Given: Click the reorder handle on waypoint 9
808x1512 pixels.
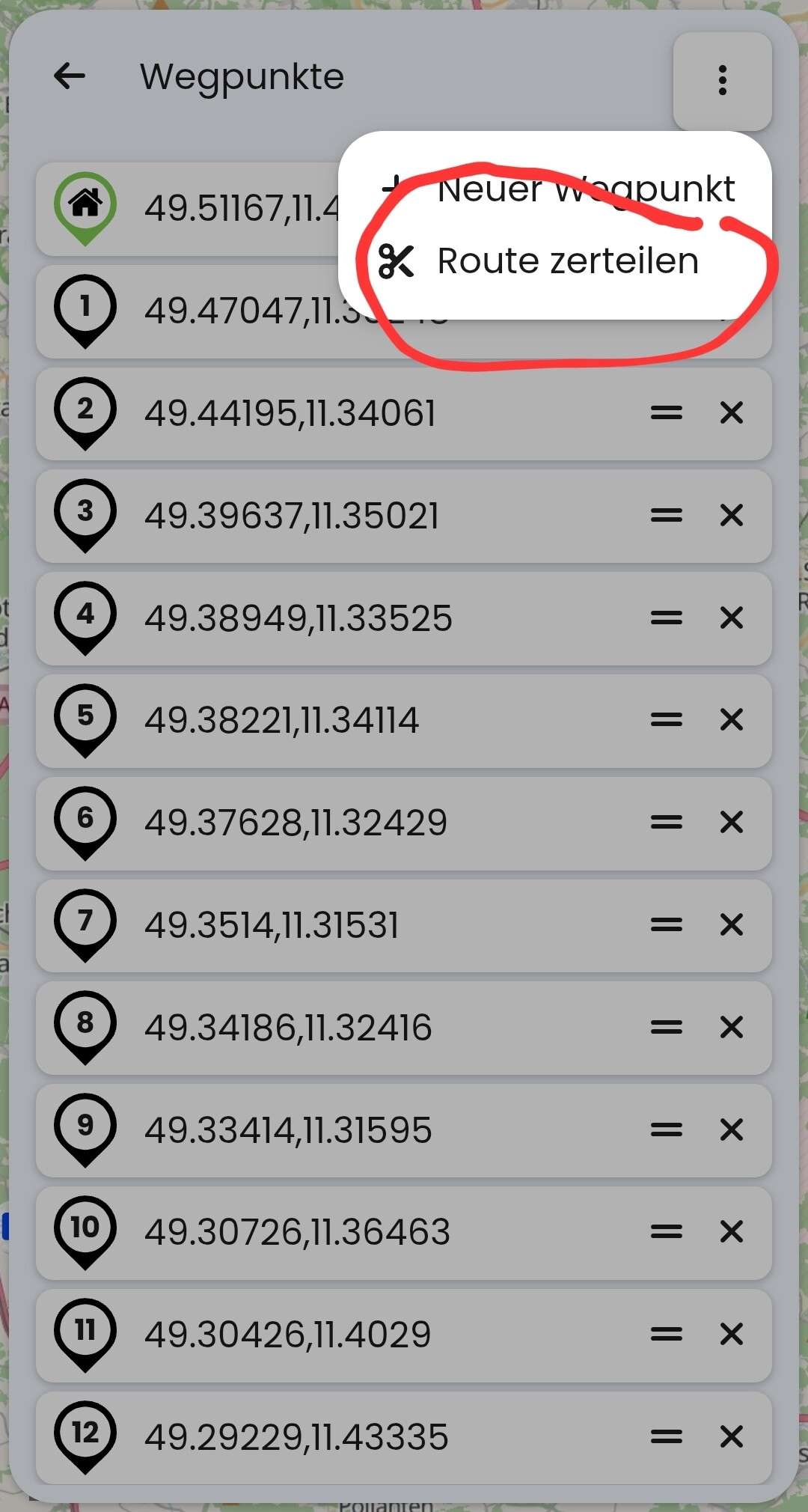Looking at the screenshot, I should [666, 1130].
